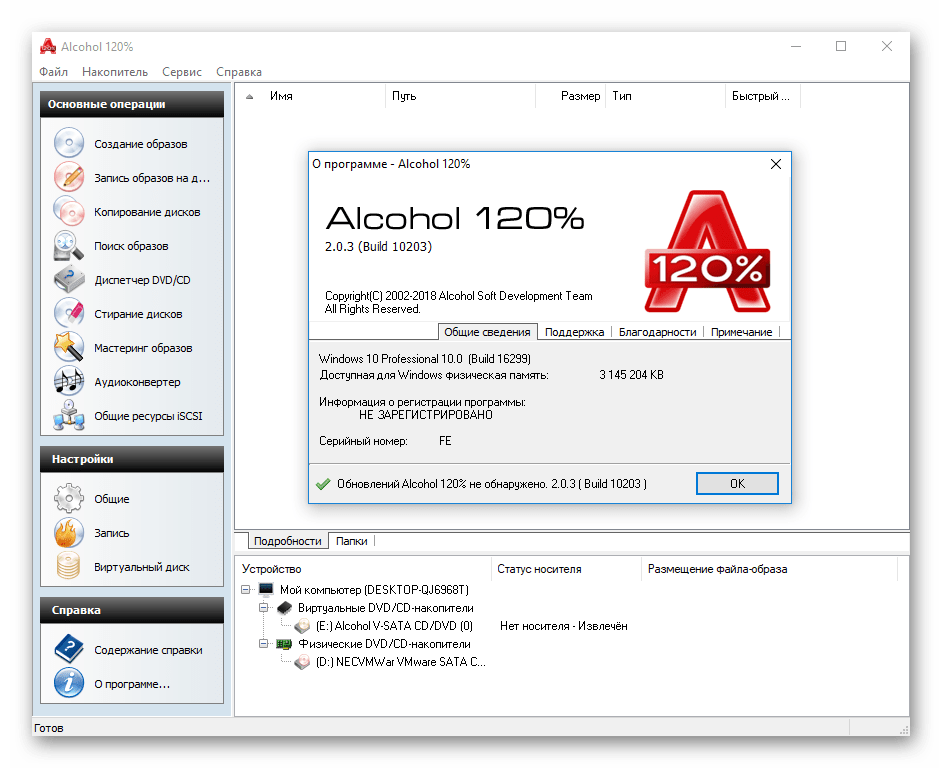Open Создание образов operation
The width and height of the screenshot is (942, 768).
[141, 144]
